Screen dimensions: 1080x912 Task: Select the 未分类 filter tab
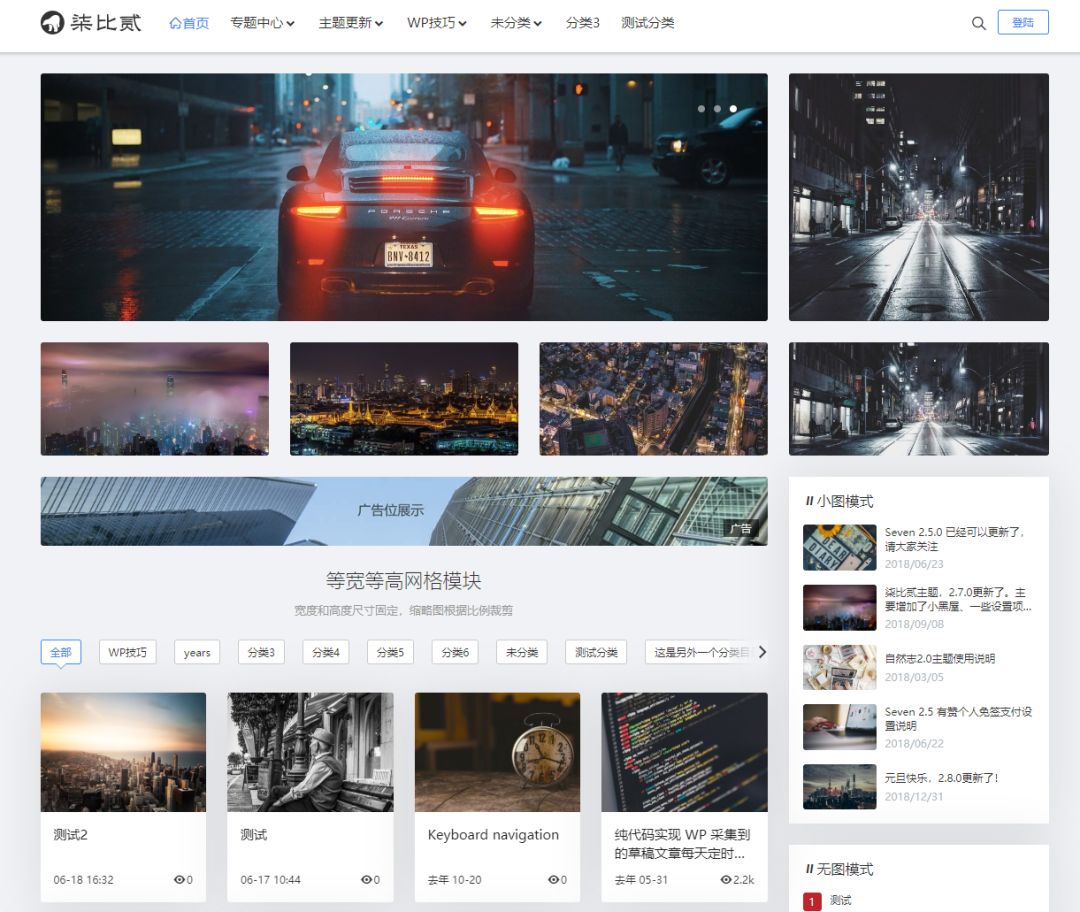click(x=521, y=652)
